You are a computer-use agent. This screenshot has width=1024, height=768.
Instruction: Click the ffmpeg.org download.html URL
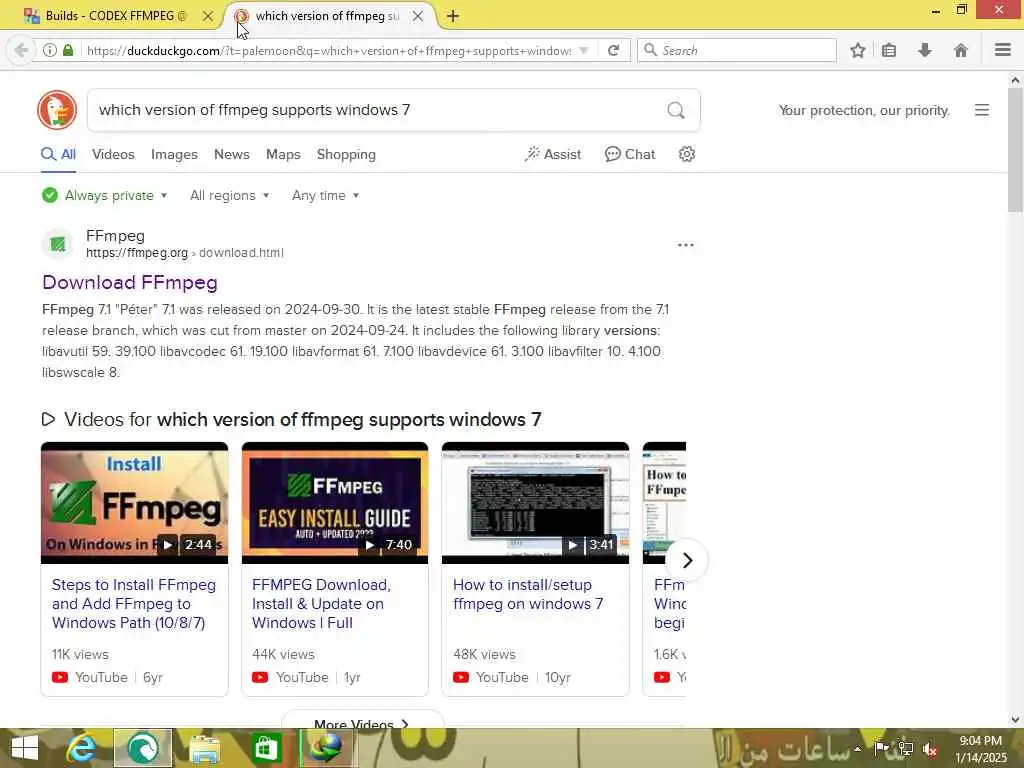click(185, 253)
